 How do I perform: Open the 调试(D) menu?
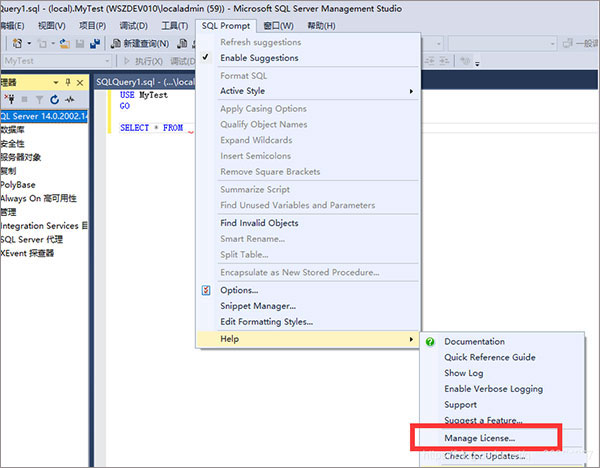pyautogui.click(x=134, y=26)
